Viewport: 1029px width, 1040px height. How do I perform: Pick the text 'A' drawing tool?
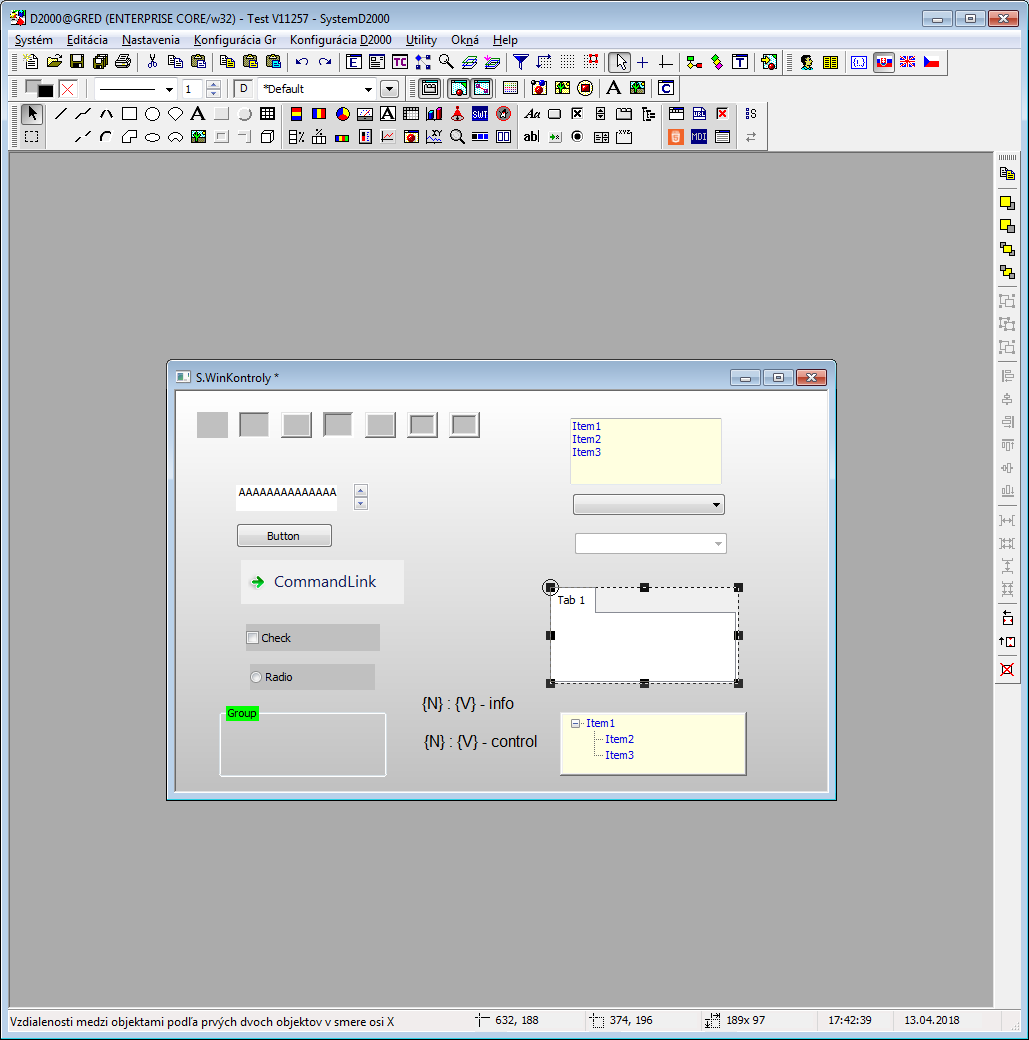pos(198,114)
